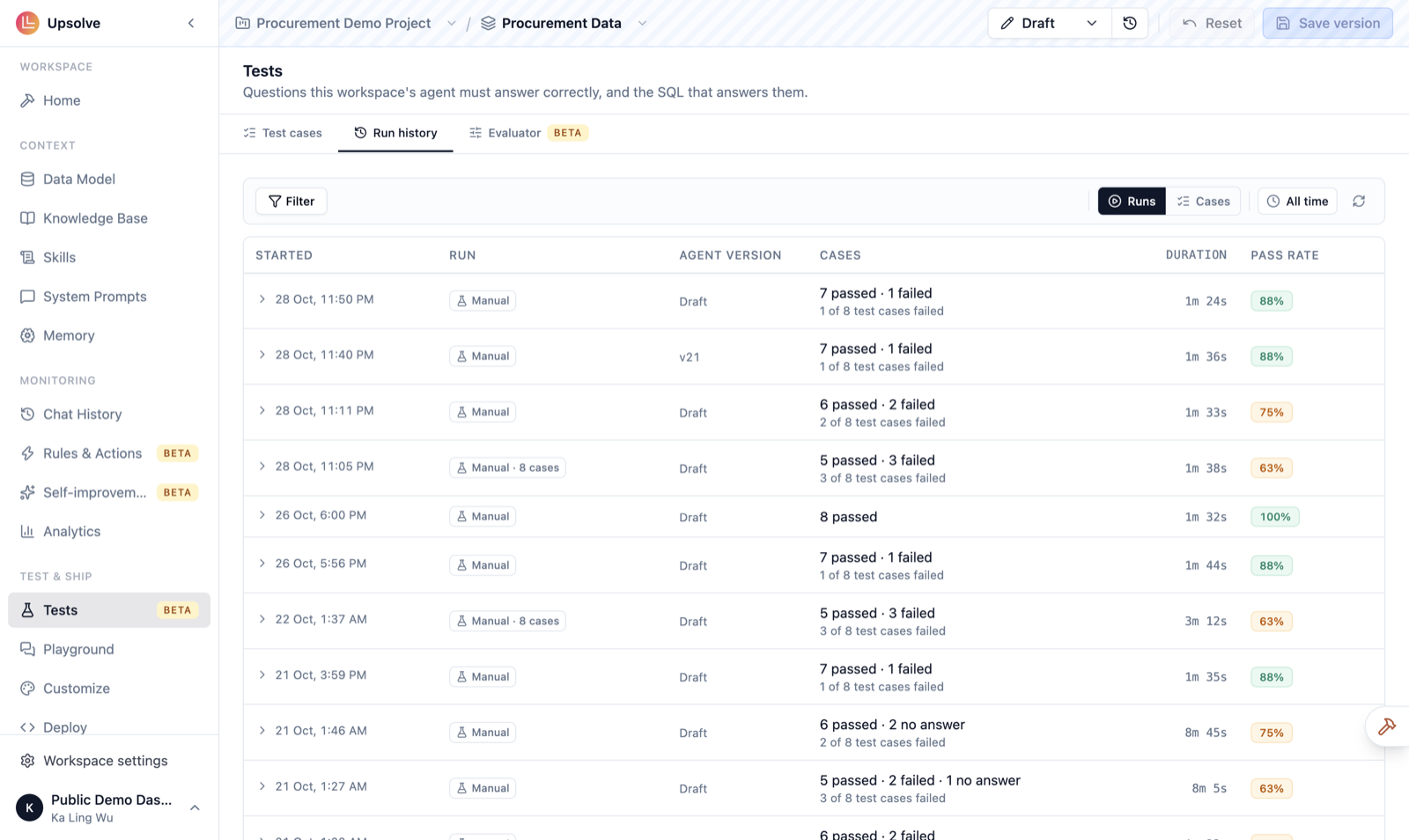Click the Deploy code icon
This screenshot has height=840, width=1409.
(x=27, y=727)
